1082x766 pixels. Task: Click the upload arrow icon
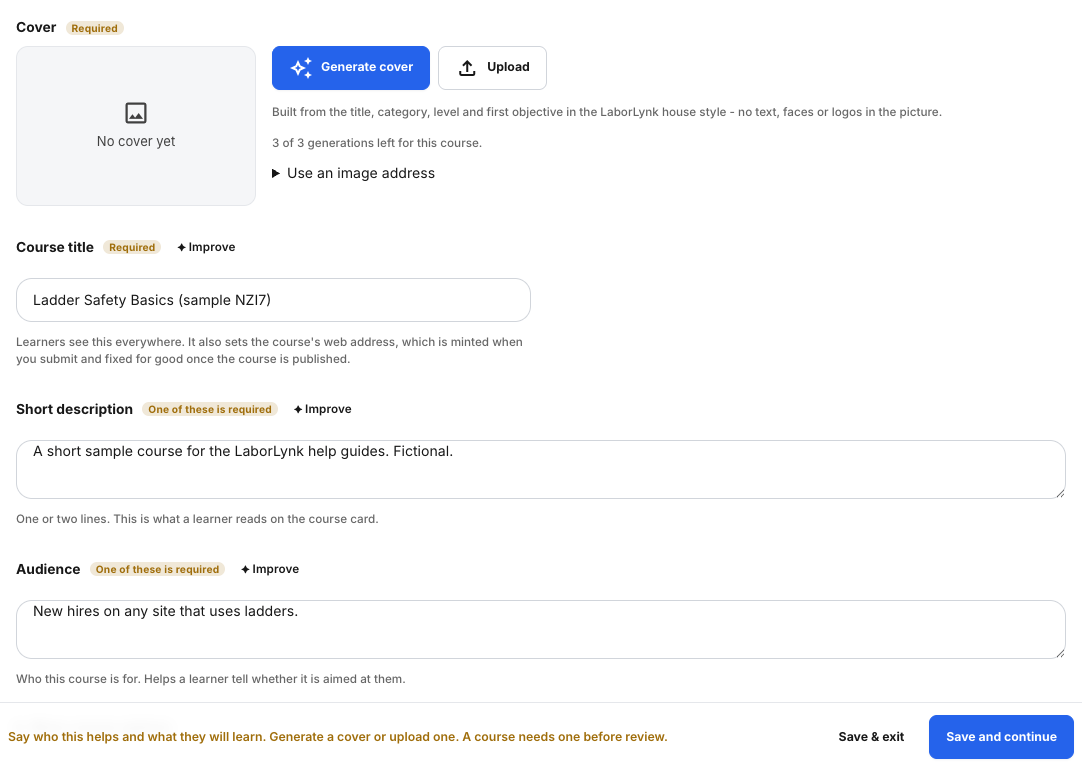pyautogui.click(x=467, y=68)
